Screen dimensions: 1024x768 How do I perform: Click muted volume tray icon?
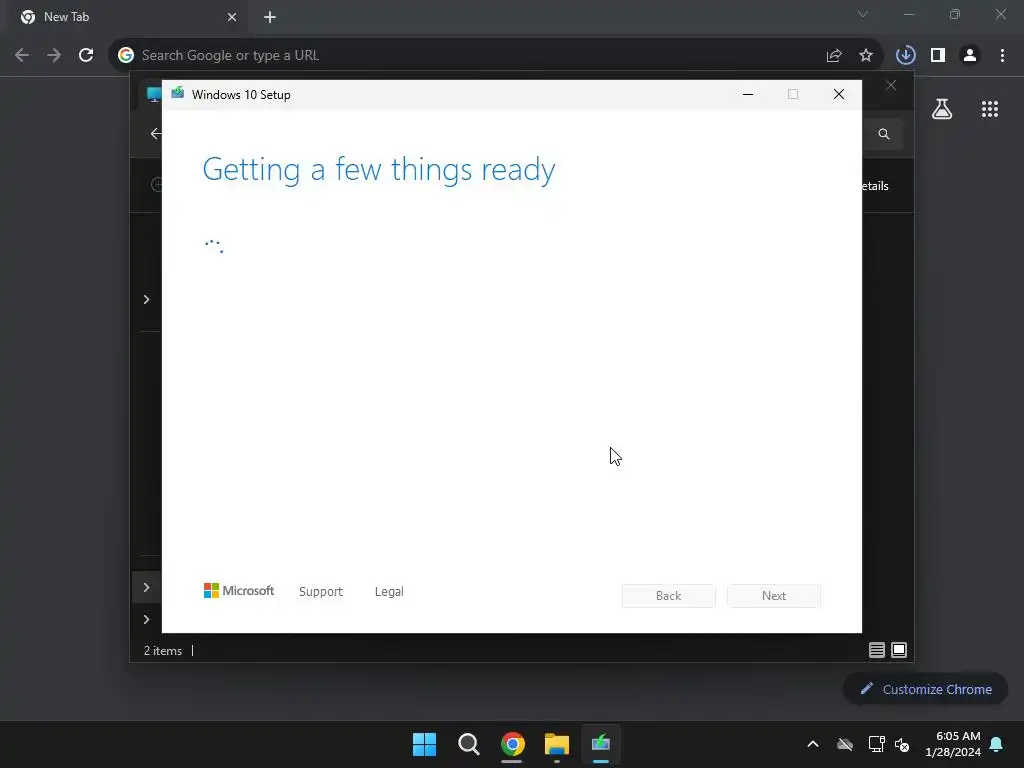tap(902, 744)
